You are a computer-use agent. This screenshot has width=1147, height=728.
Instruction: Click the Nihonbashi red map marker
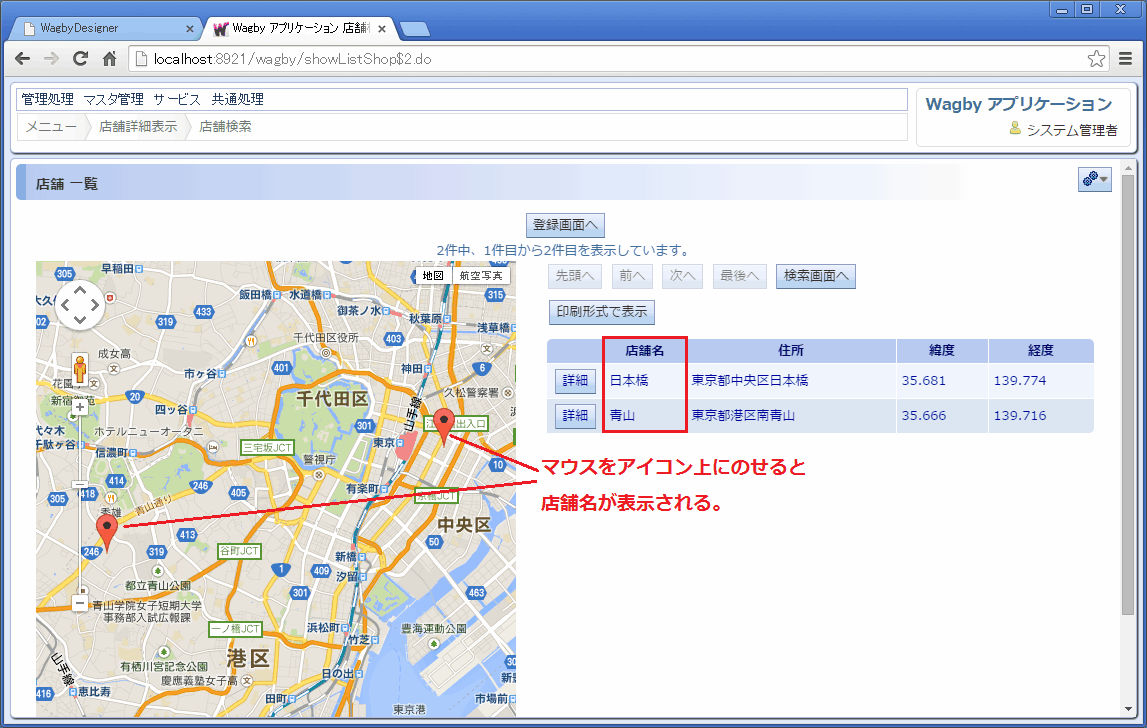click(x=443, y=427)
